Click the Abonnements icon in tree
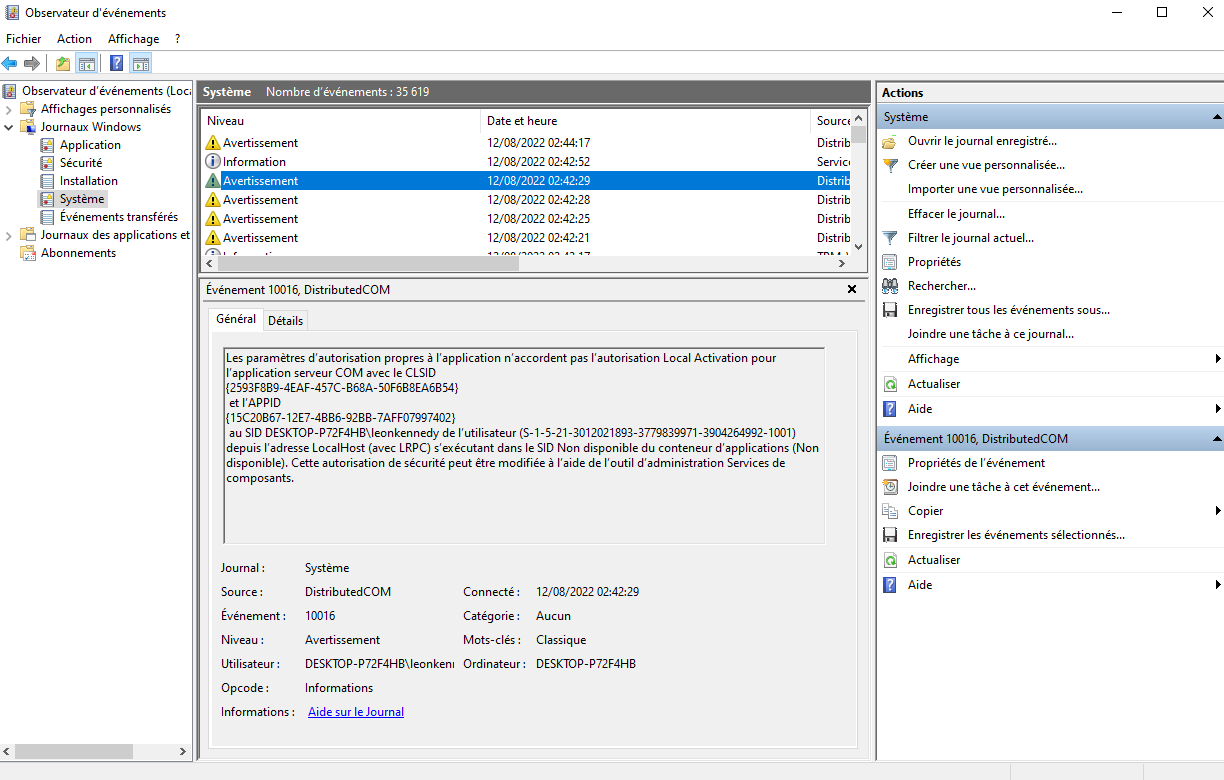 [28, 253]
